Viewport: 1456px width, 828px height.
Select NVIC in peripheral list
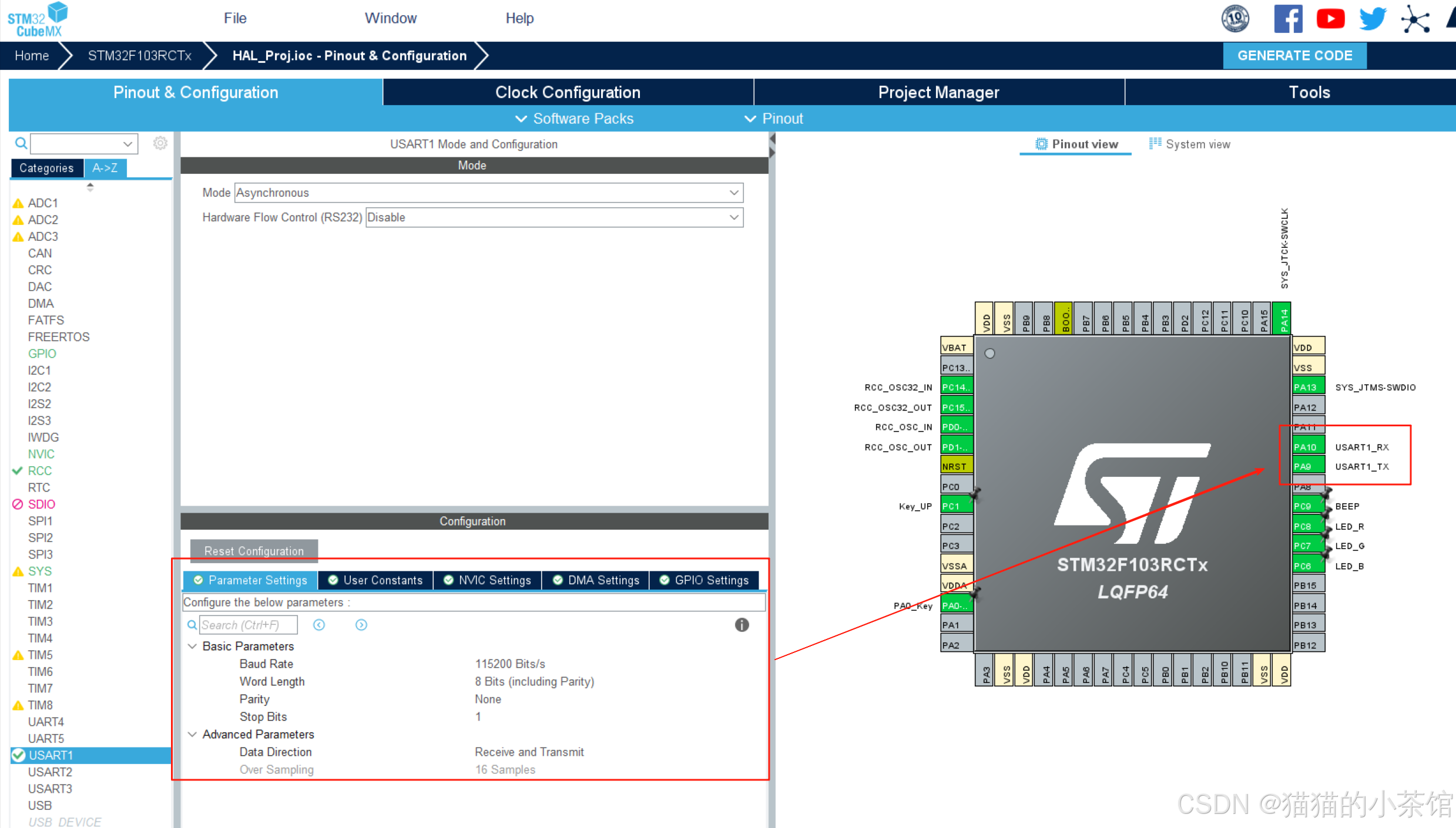41,454
